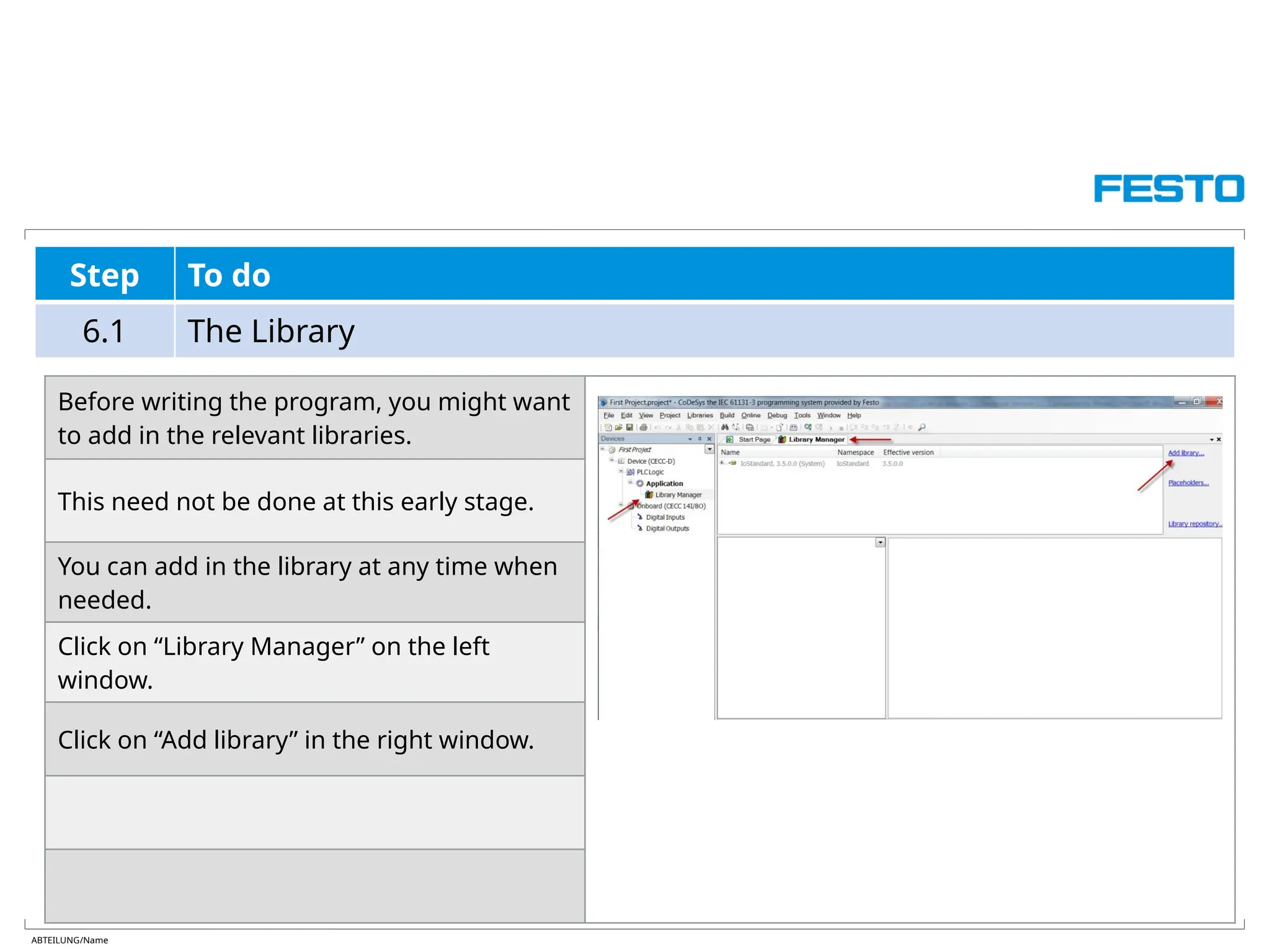Maximize the CoDeSys window
The height and width of the screenshot is (952, 1270).
1197,402
